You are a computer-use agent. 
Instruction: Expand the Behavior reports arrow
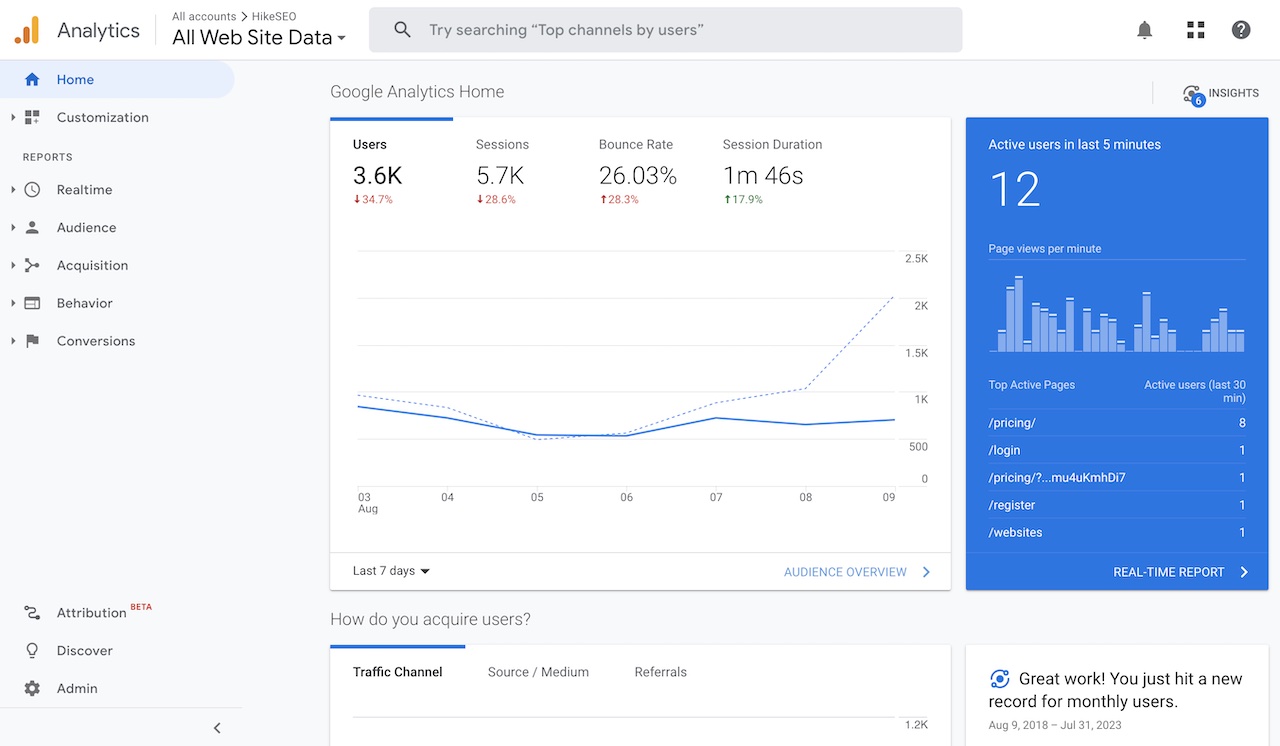(13, 303)
